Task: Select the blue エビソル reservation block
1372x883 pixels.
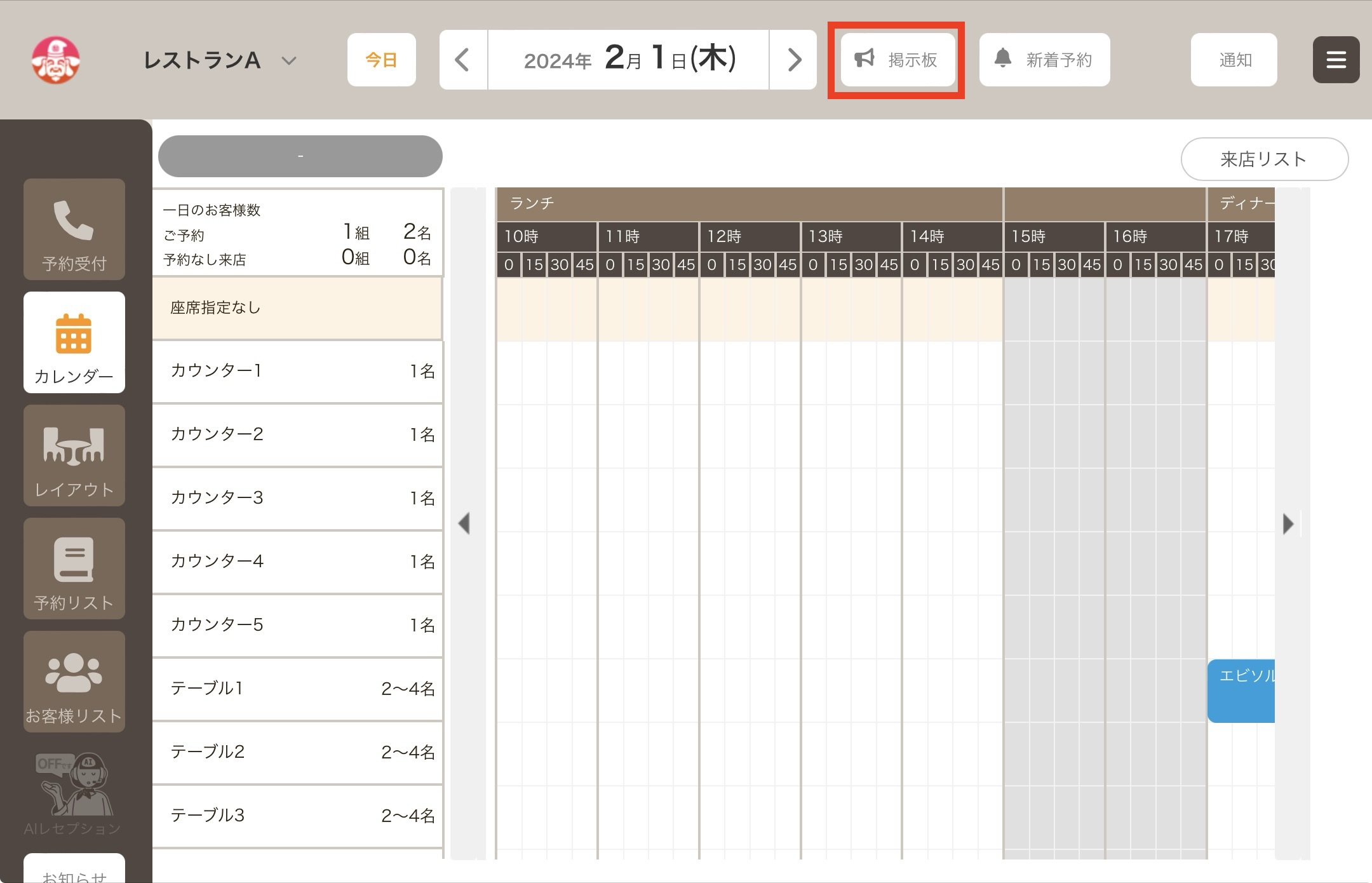Action: (x=1241, y=691)
